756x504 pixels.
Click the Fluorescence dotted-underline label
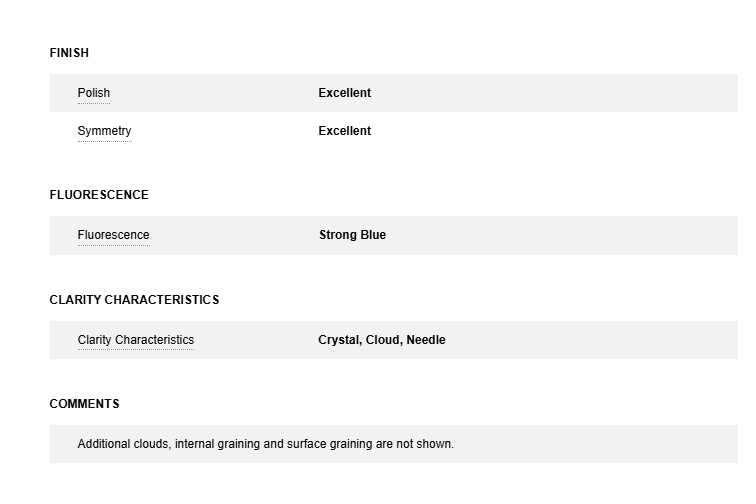coord(113,235)
